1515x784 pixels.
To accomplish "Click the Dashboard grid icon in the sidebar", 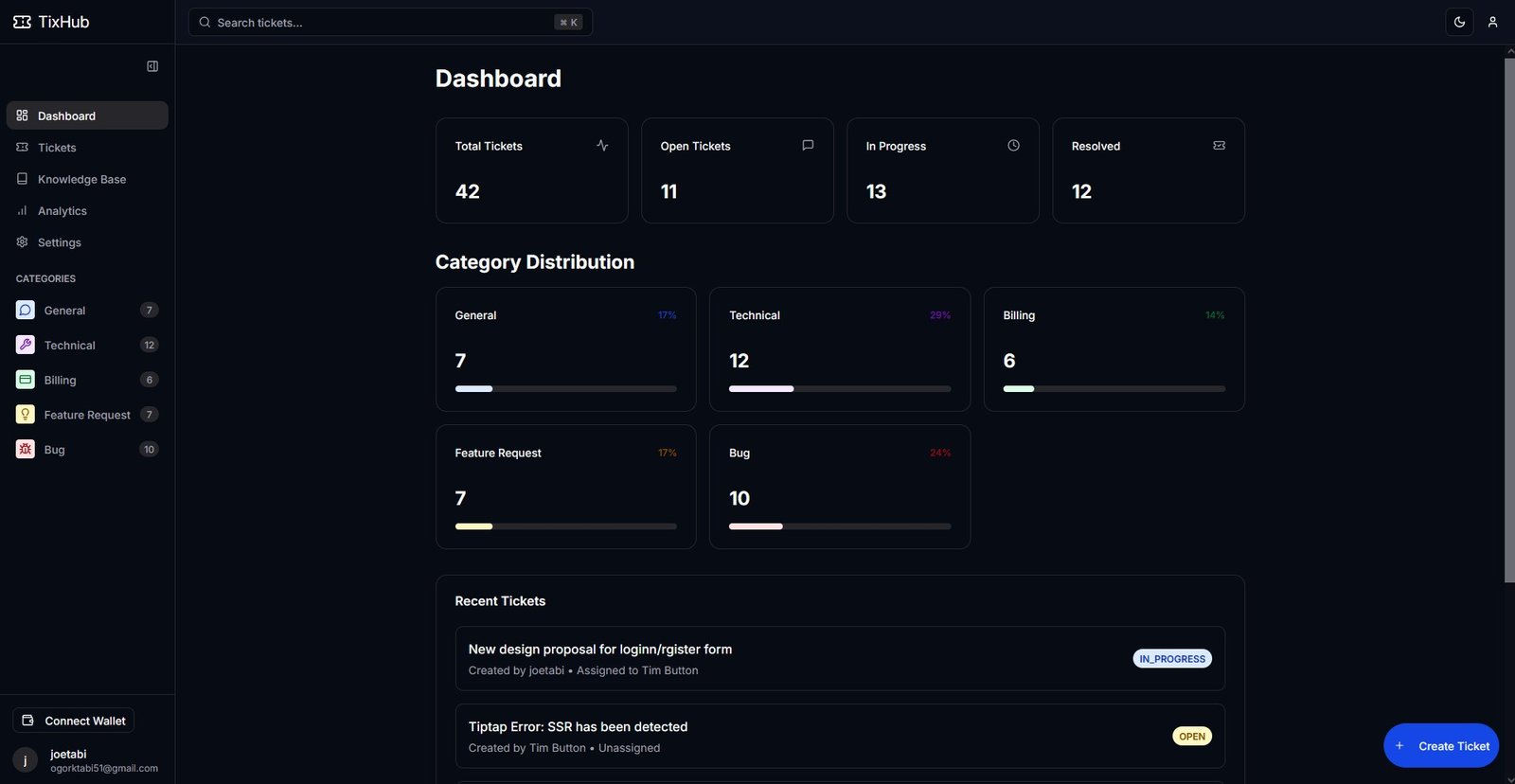I will point(22,116).
